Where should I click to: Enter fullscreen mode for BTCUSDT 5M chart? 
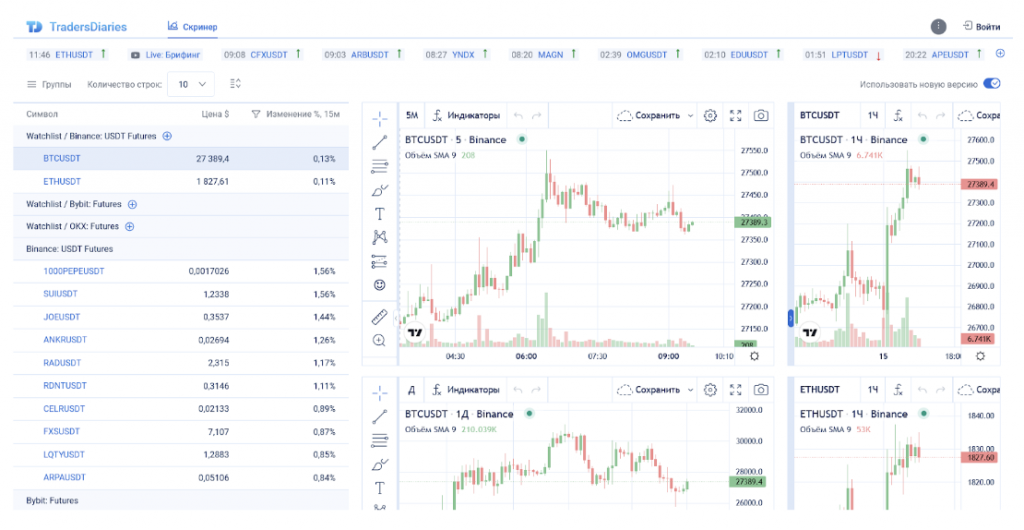(735, 116)
